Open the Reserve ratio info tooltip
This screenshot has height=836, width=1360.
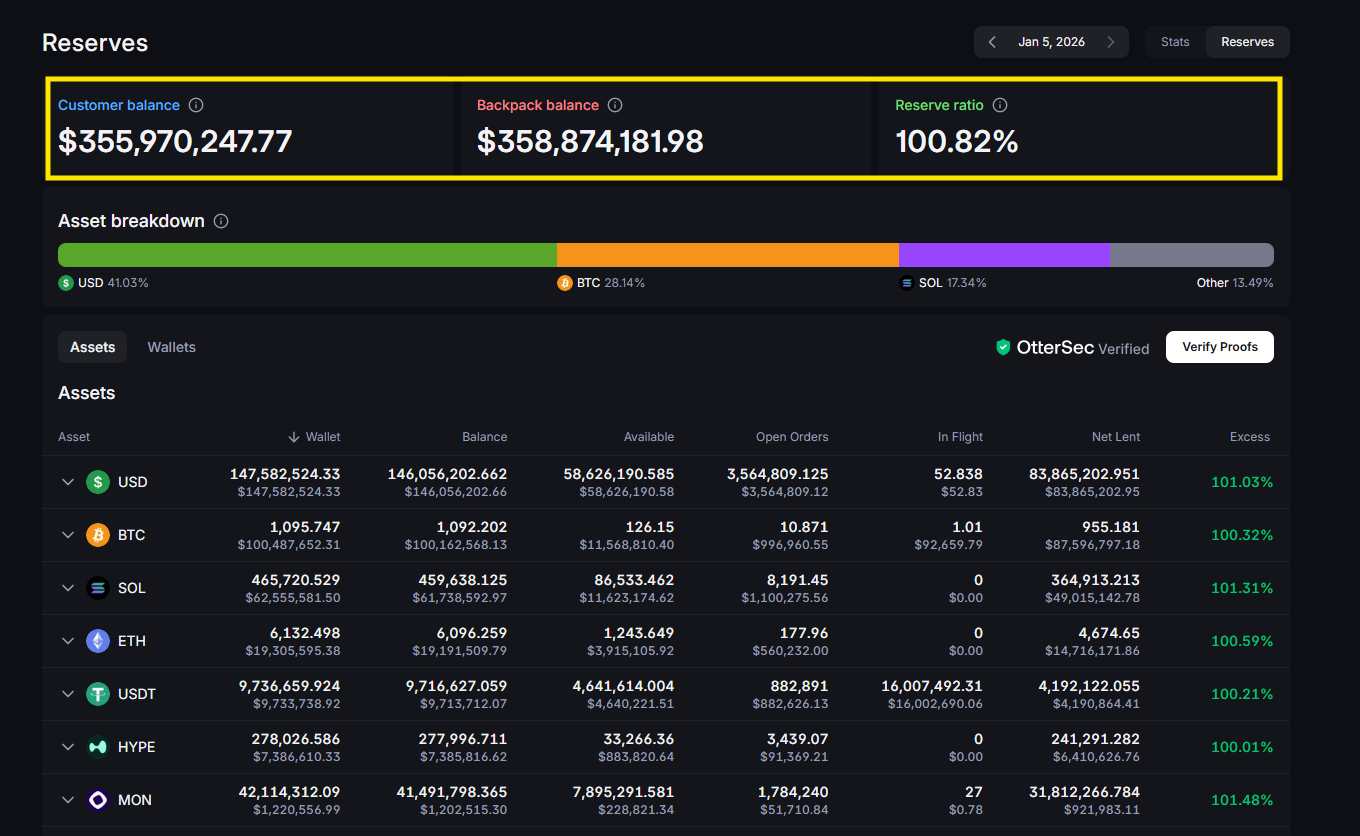(1001, 104)
